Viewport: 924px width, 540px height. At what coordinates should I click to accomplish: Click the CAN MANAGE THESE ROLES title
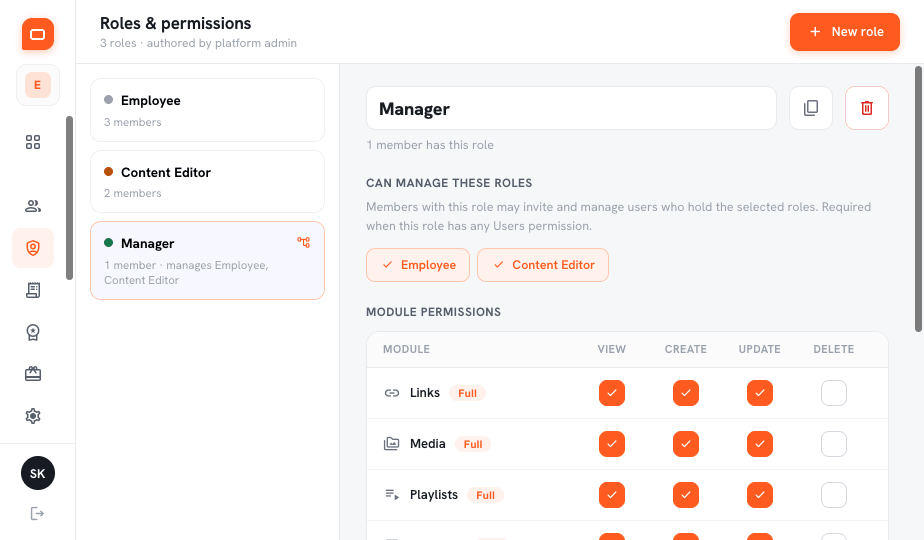click(449, 183)
